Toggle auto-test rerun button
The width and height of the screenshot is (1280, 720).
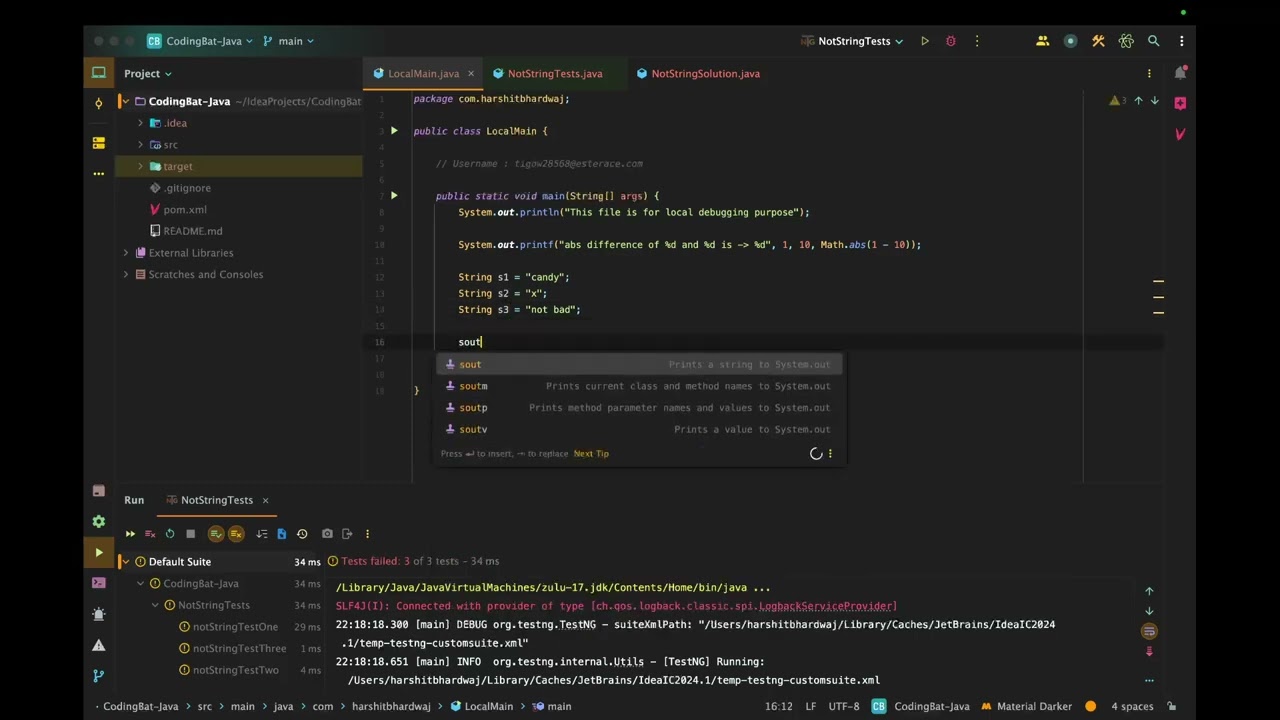170,534
